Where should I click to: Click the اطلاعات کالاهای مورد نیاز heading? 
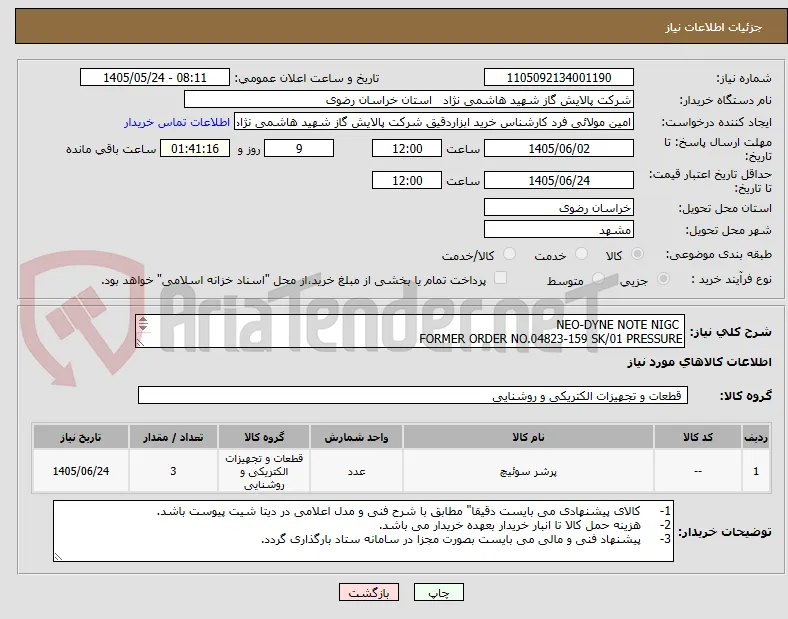click(699, 362)
